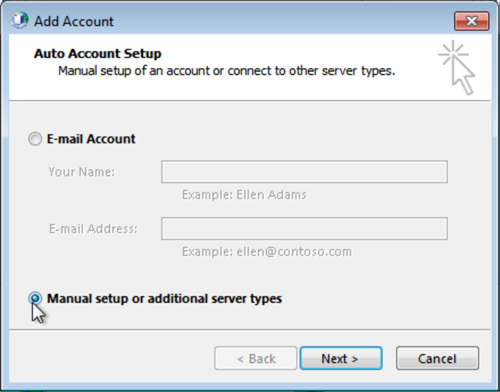Image resolution: width=500 pixels, height=392 pixels.
Task: Cancel the account setup
Action: (x=437, y=358)
